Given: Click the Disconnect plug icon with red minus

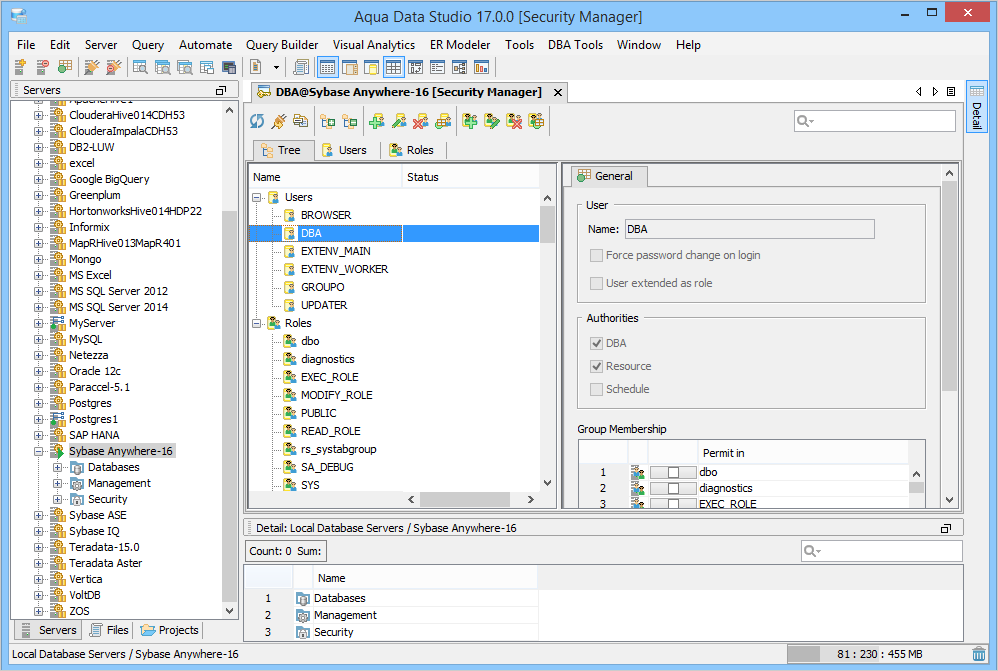Looking at the screenshot, I should pyautogui.click(x=113, y=67).
